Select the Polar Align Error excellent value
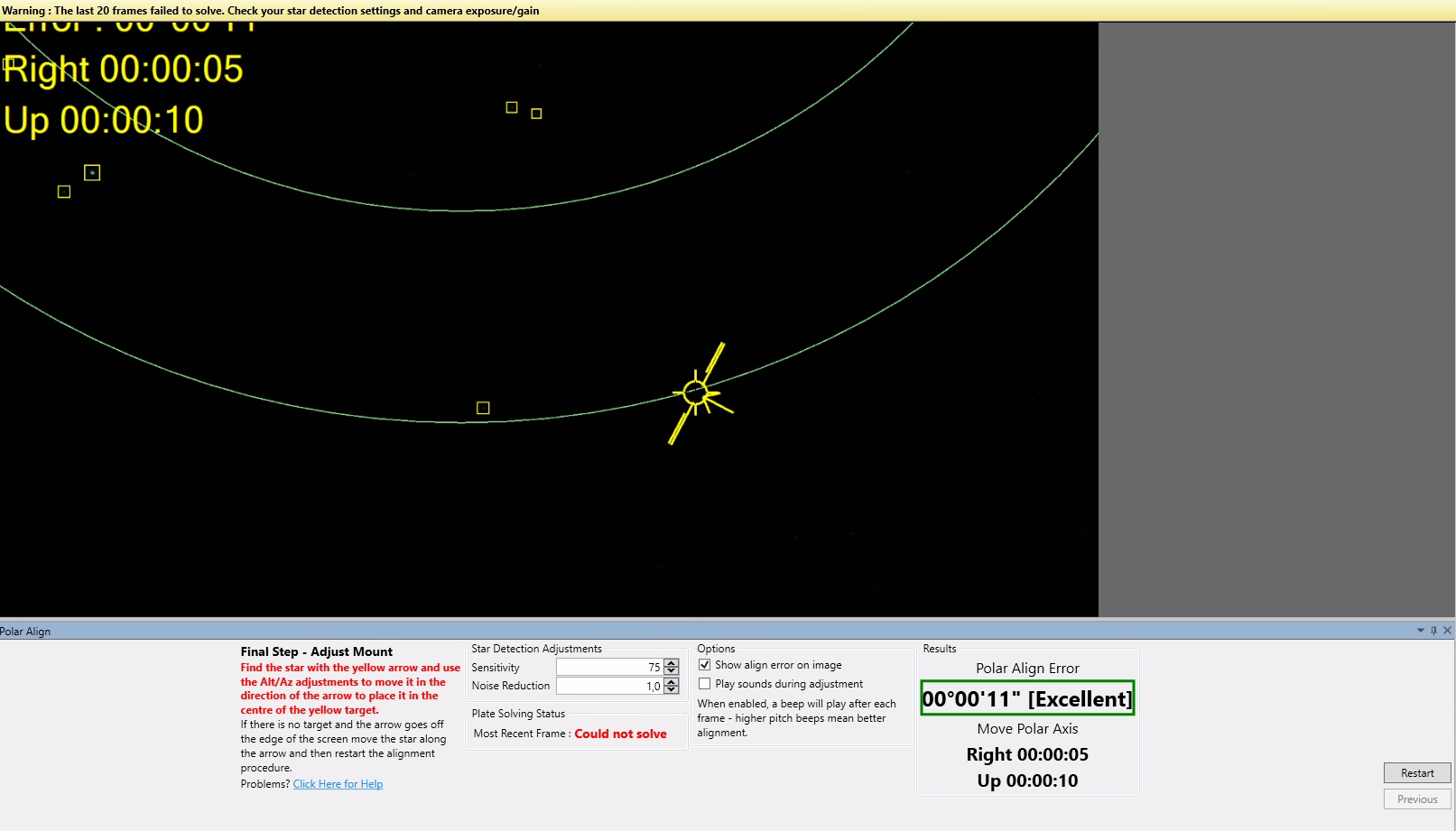This screenshot has height=831, width=1456. (x=1027, y=698)
